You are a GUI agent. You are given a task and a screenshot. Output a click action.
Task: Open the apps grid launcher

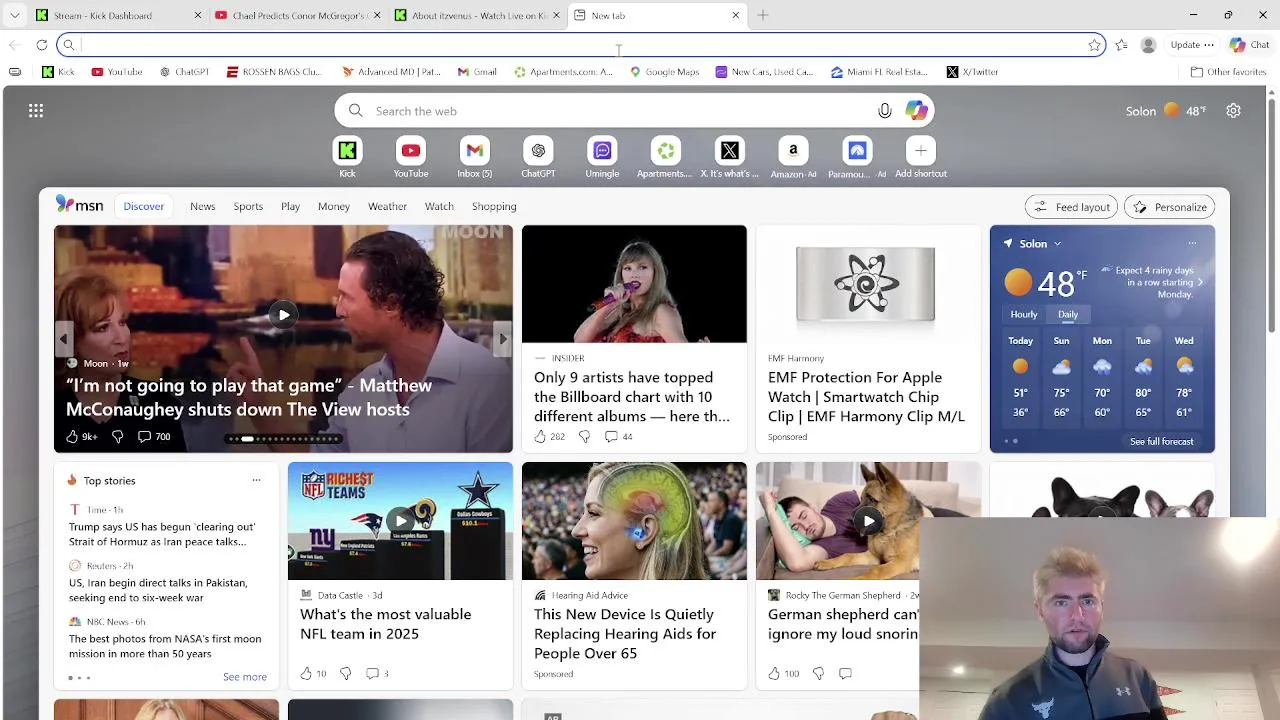point(36,111)
